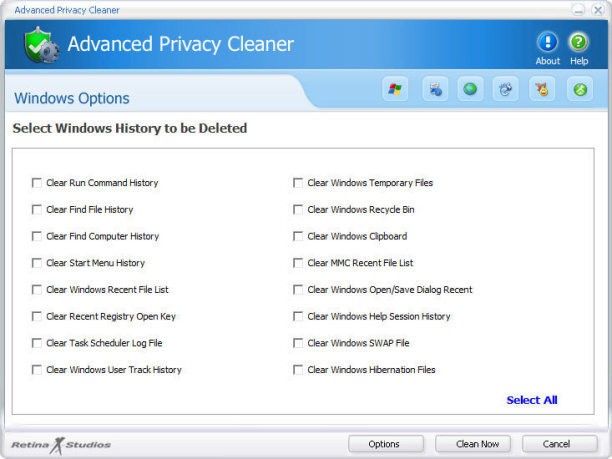Click the smiley face toolbar icon

[x=542, y=89]
